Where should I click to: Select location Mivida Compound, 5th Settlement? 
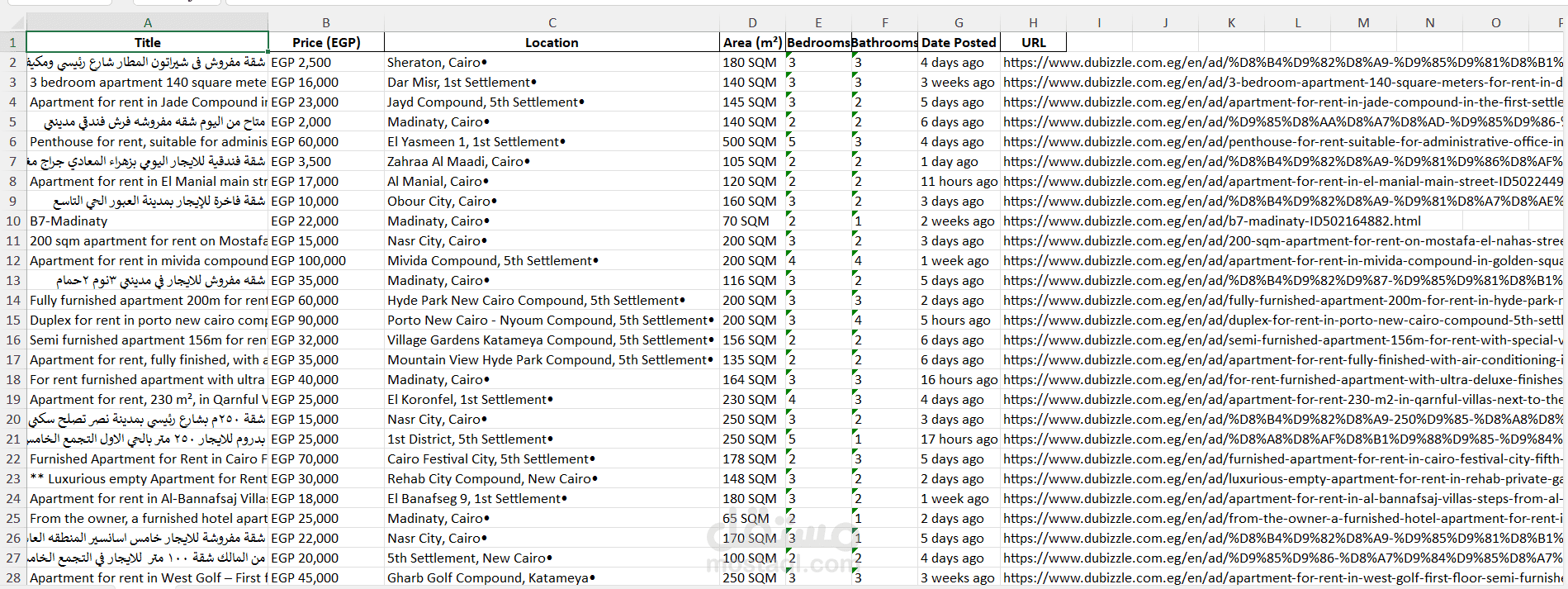tap(552, 260)
